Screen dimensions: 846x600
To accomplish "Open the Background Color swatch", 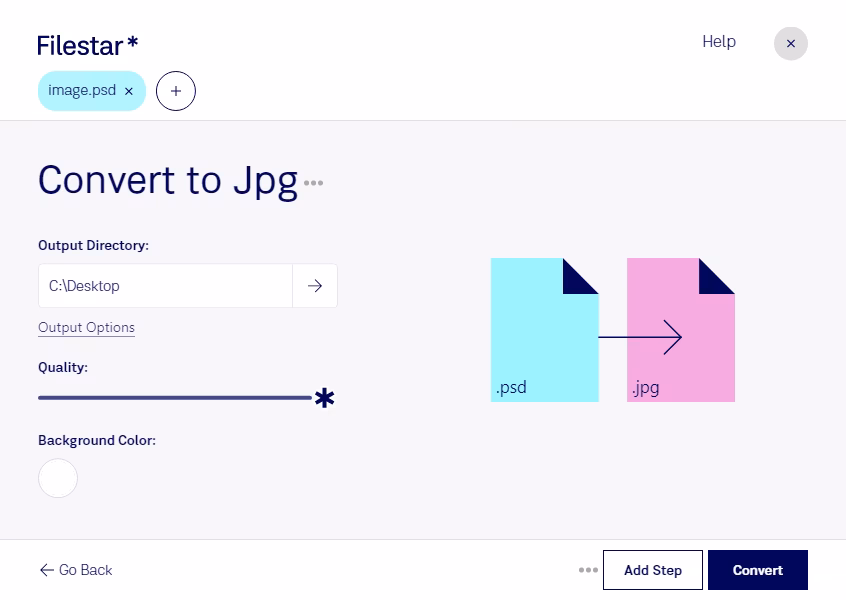I will (58, 478).
